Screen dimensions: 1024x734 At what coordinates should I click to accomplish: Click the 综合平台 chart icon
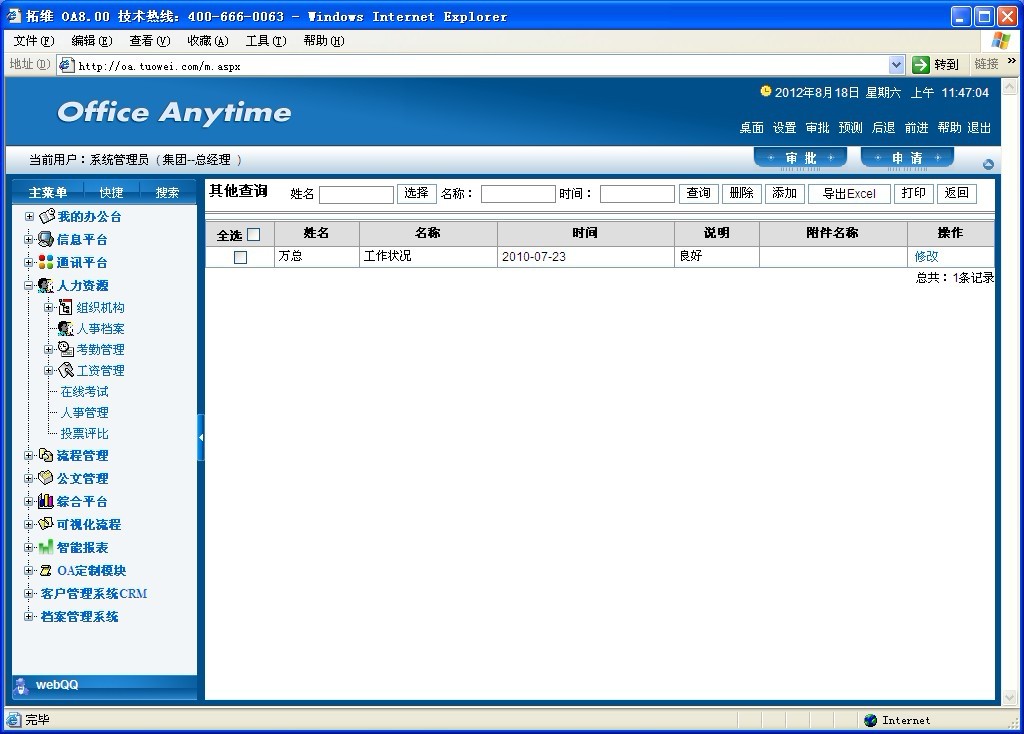pos(46,501)
